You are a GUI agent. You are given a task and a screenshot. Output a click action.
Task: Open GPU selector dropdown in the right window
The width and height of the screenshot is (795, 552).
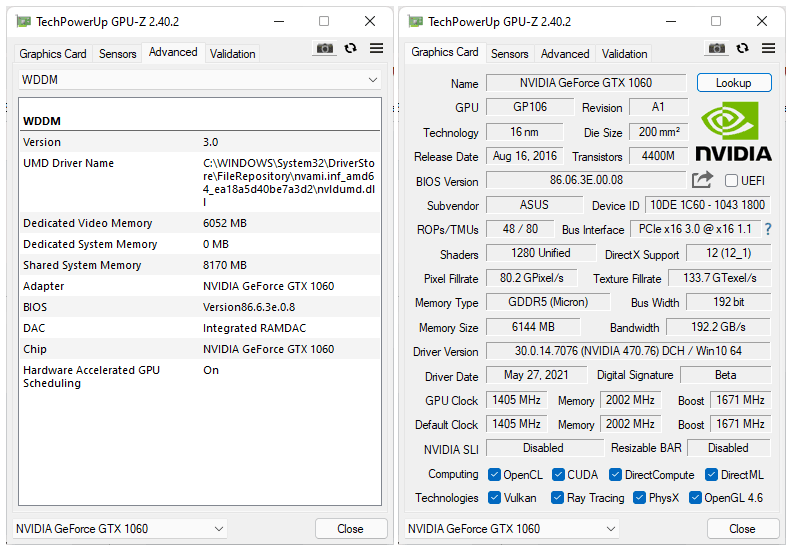(512, 529)
